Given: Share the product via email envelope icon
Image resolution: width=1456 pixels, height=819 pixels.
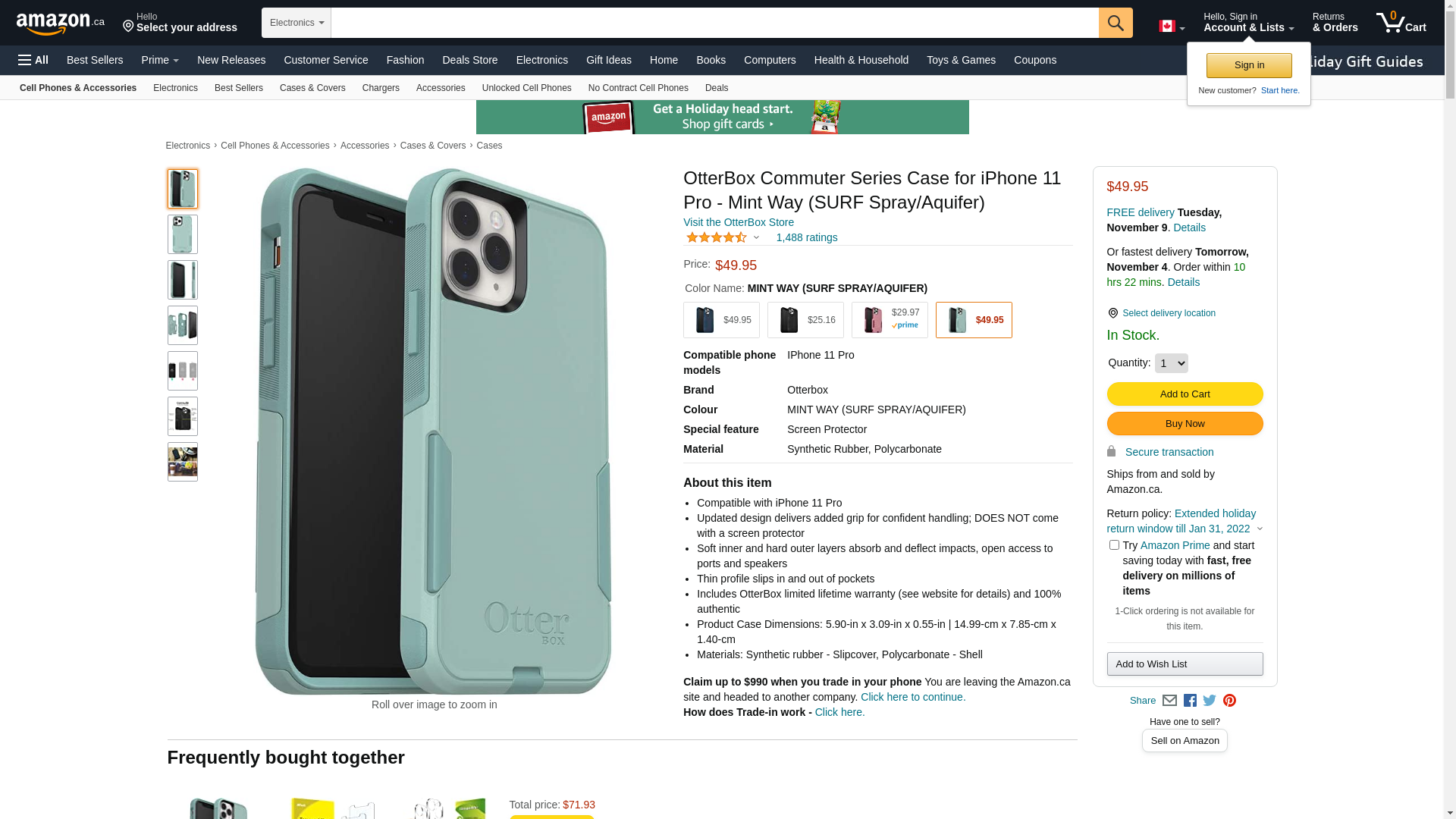Looking at the screenshot, I should coord(1169,701).
